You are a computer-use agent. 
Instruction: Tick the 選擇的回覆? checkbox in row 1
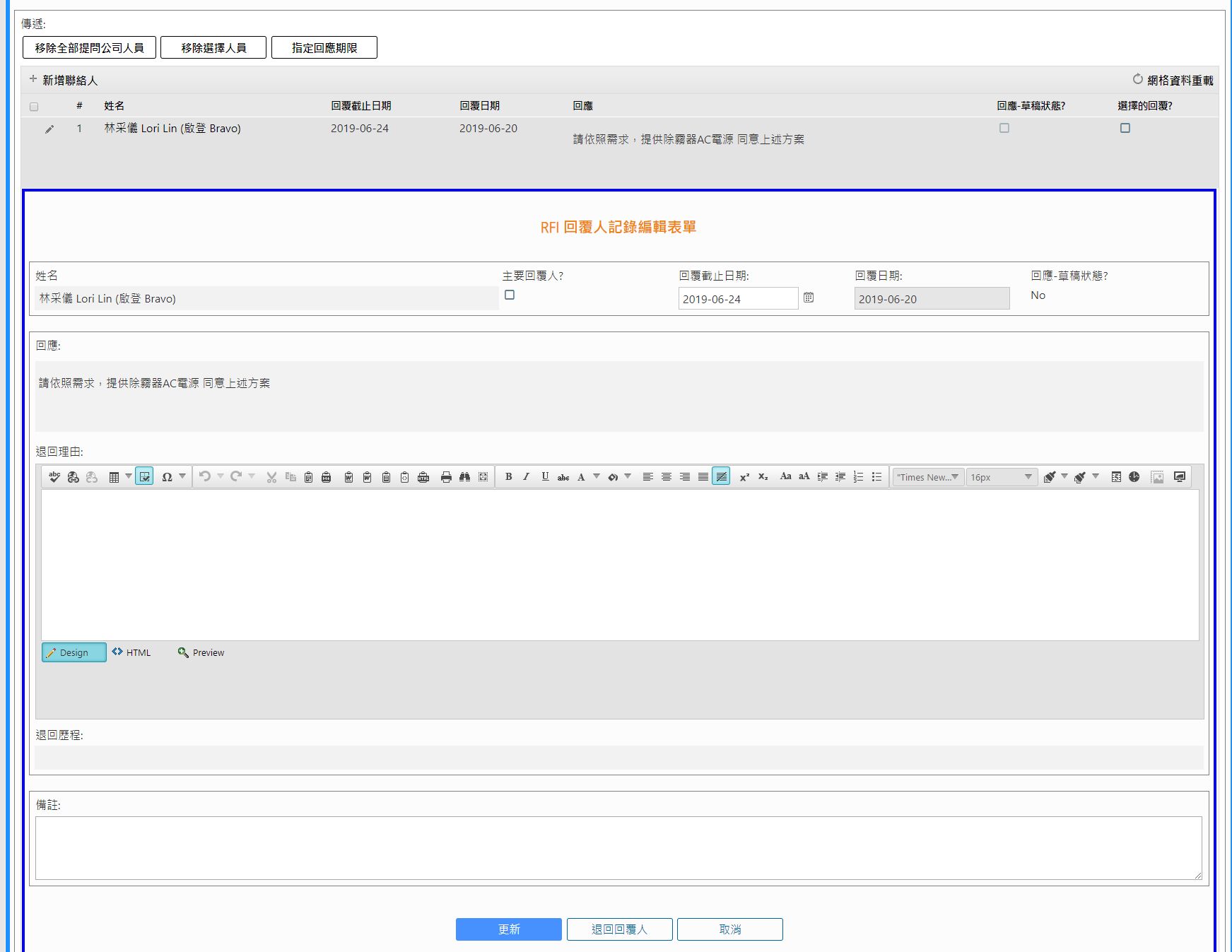(x=1125, y=128)
